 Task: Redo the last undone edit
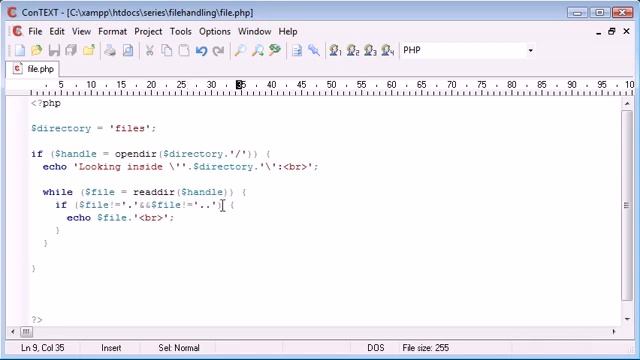(219, 51)
